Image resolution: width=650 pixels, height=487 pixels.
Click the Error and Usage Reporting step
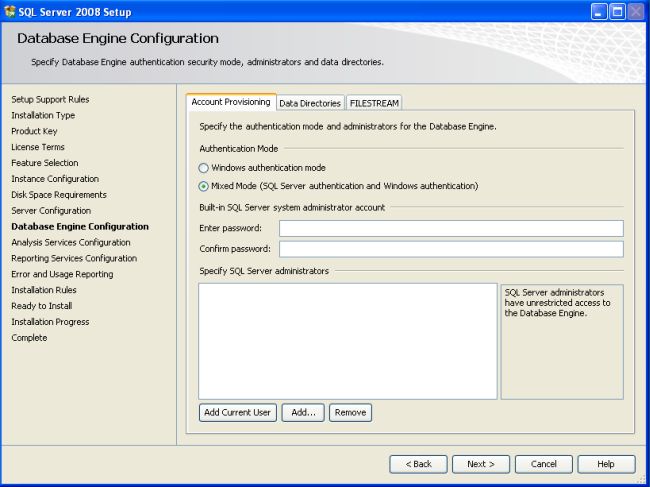(x=62, y=274)
